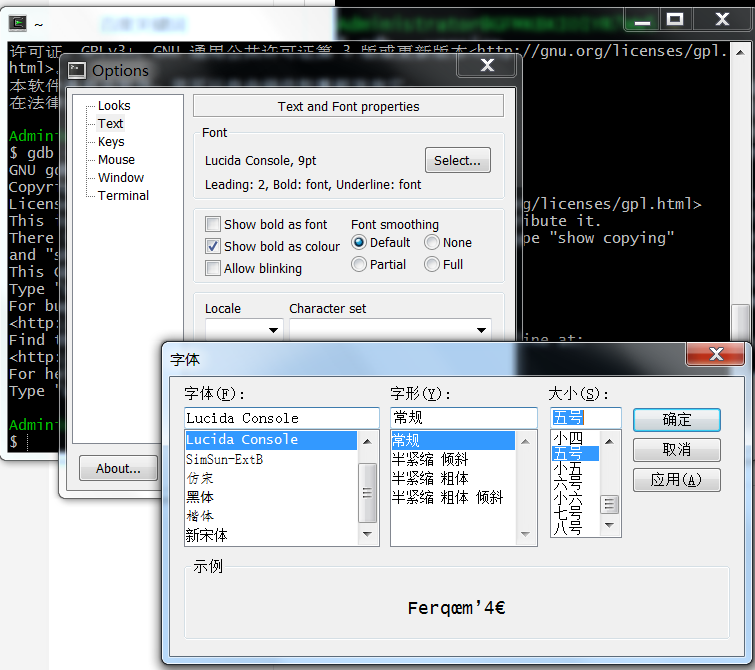Select 仿宋 in font list
This screenshot has height=670, width=755.
click(x=271, y=478)
